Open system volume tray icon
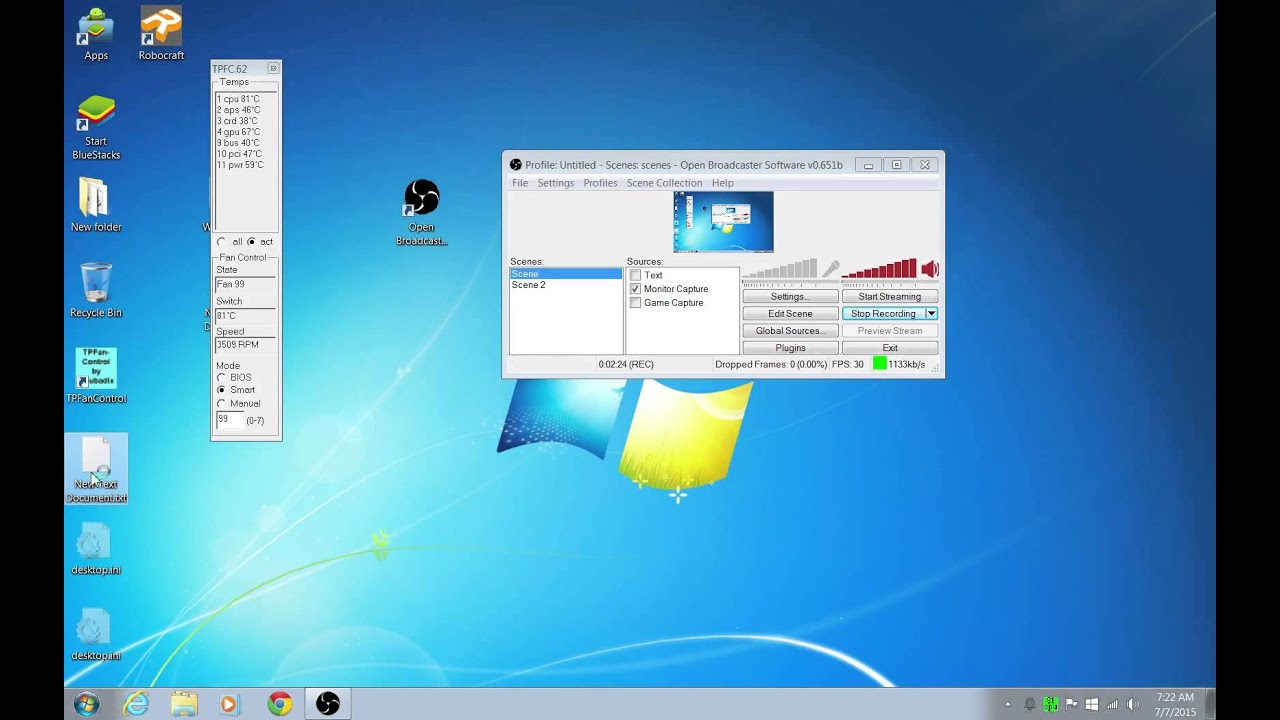1280x720 pixels. pos(1133,704)
